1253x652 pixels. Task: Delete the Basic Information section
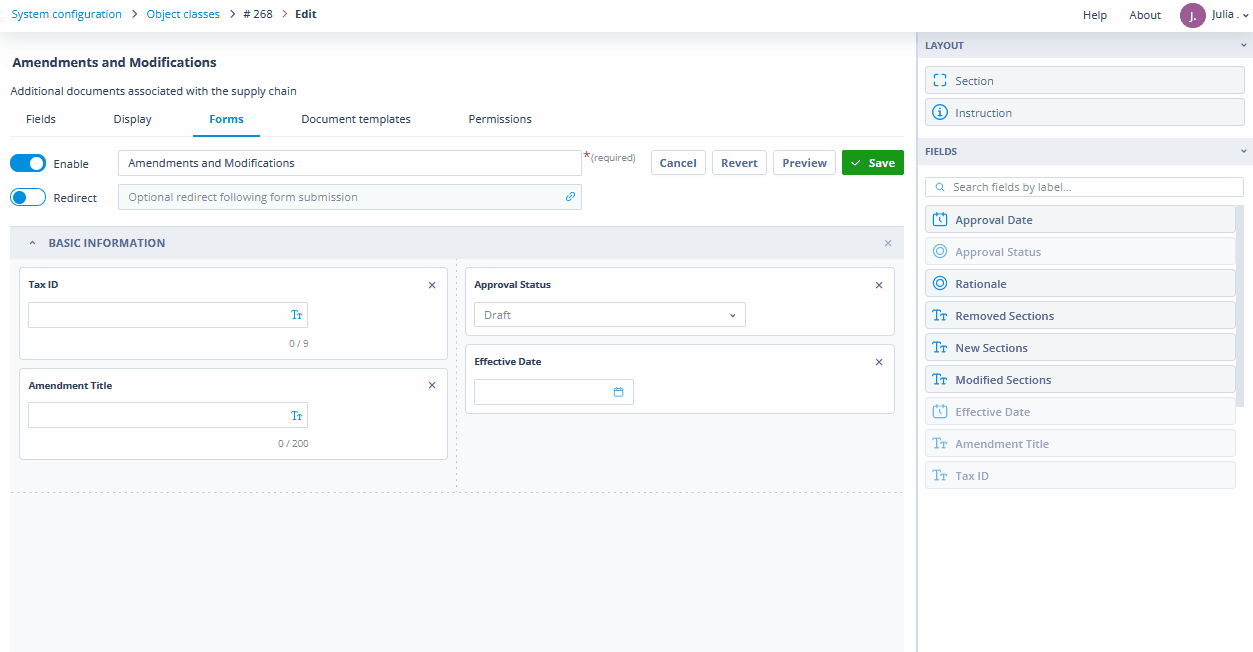point(888,243)
